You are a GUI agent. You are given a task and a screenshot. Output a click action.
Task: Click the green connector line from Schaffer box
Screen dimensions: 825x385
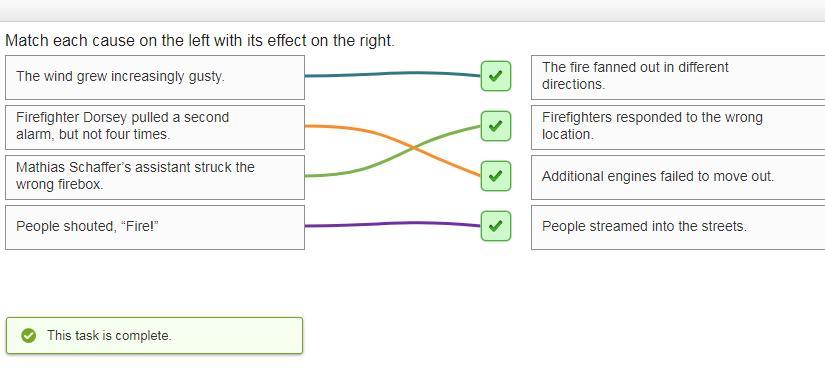358,170
